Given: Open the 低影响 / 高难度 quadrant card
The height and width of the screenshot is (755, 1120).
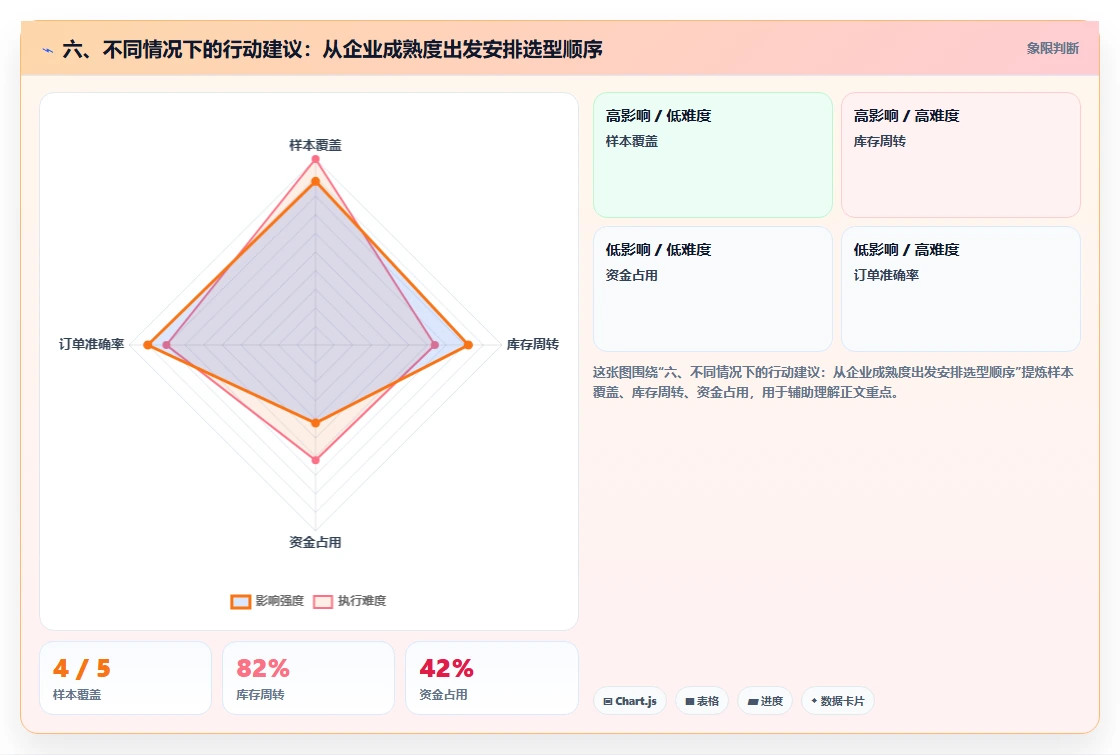Looking at the screenshot, I should (x=961, y=289).
